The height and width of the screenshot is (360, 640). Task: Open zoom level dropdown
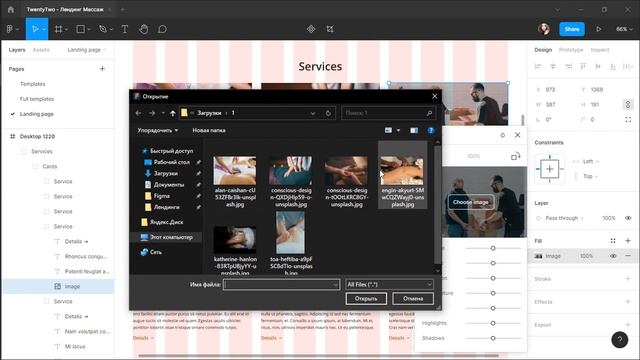(x=624, y=29)
